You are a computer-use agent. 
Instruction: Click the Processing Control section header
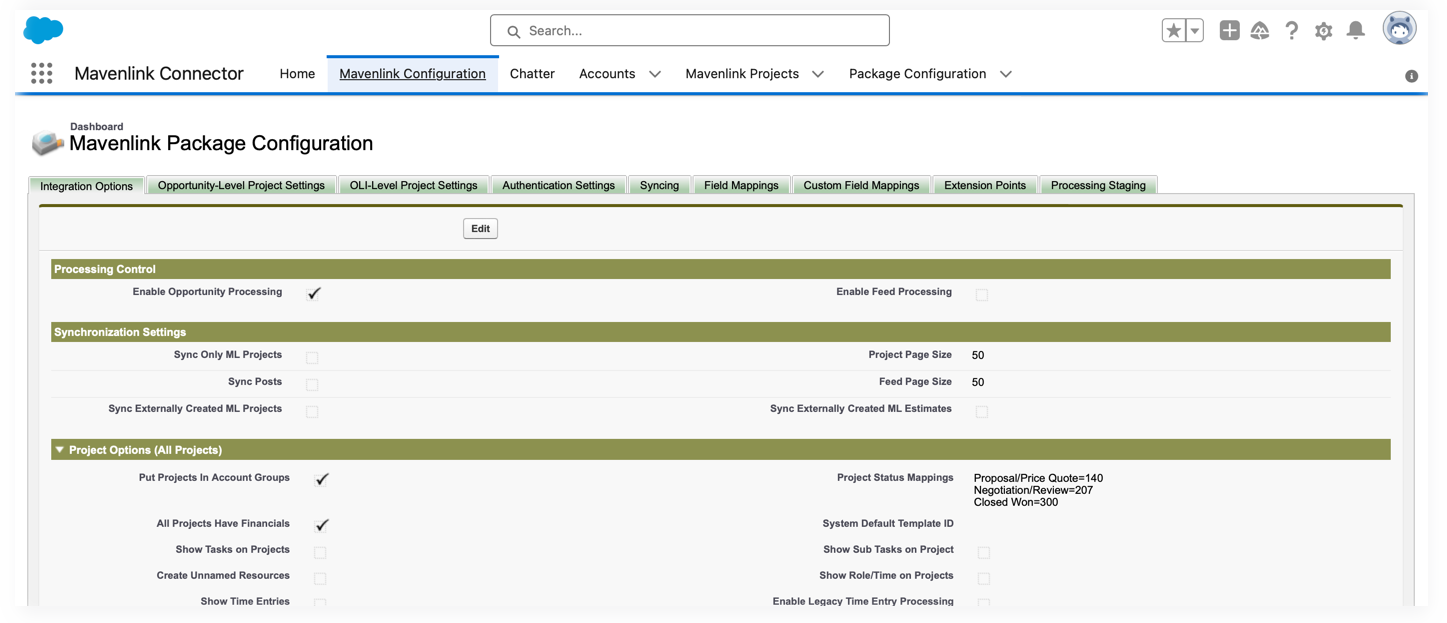point(721,269)
